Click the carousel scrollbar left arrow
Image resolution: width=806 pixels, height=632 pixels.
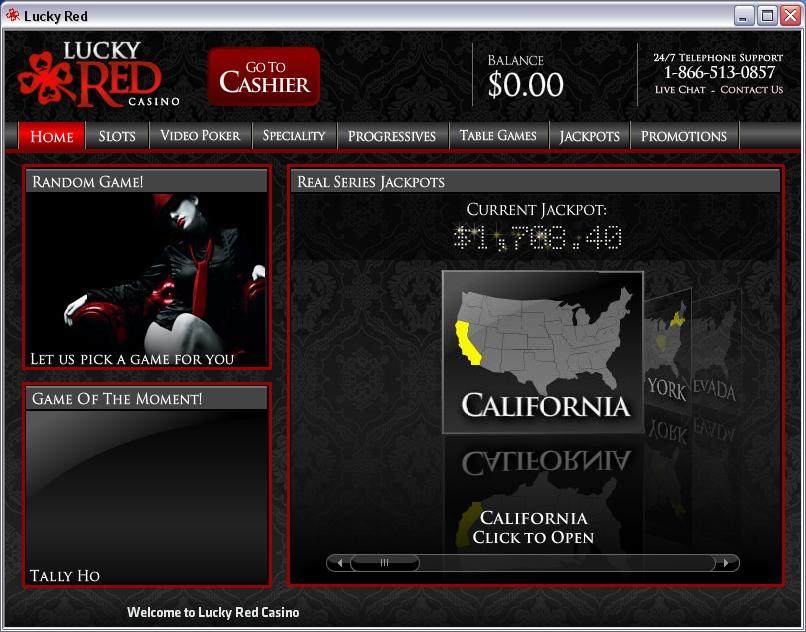coord(339,563)
